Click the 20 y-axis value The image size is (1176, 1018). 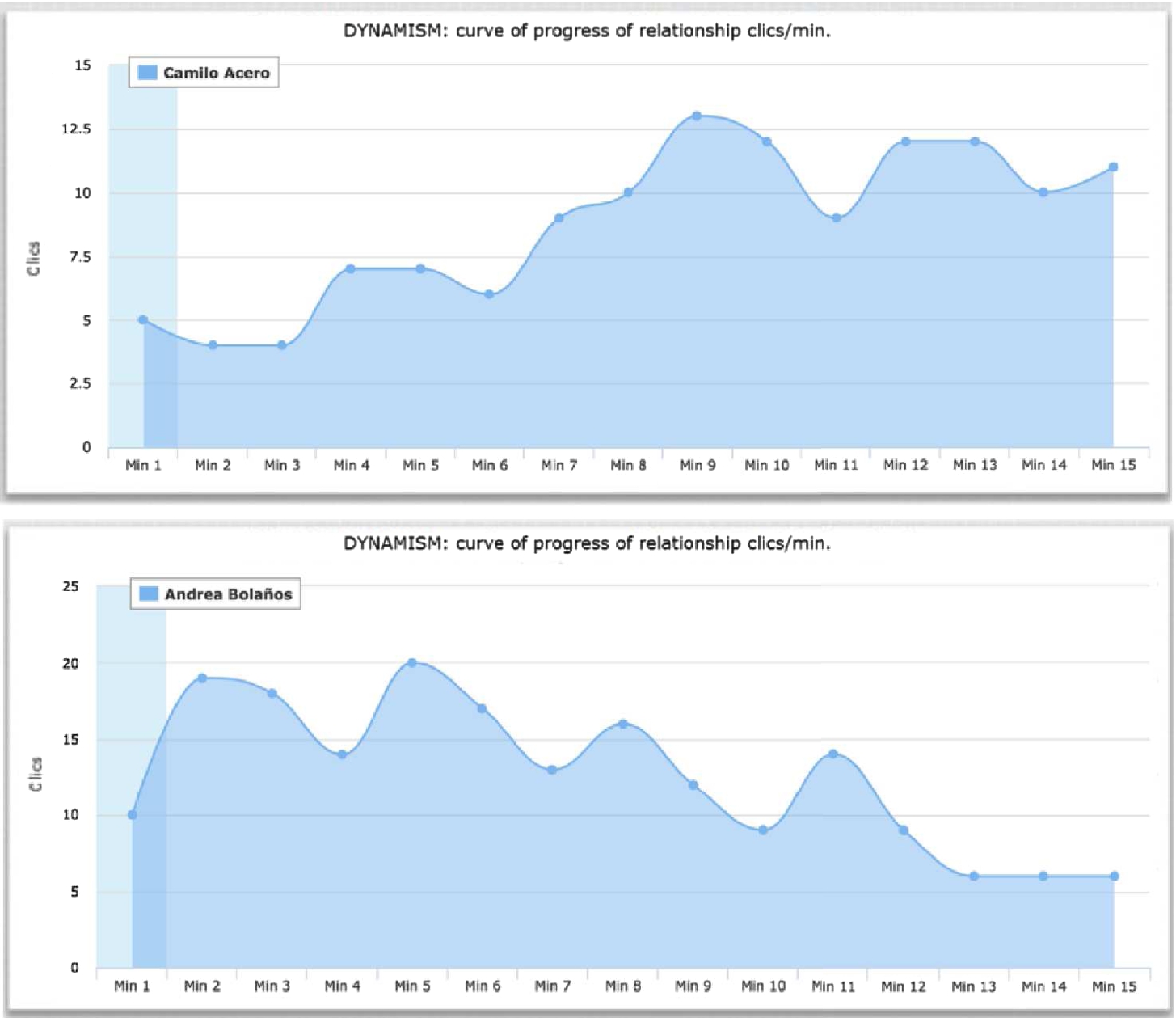[71, 663]
